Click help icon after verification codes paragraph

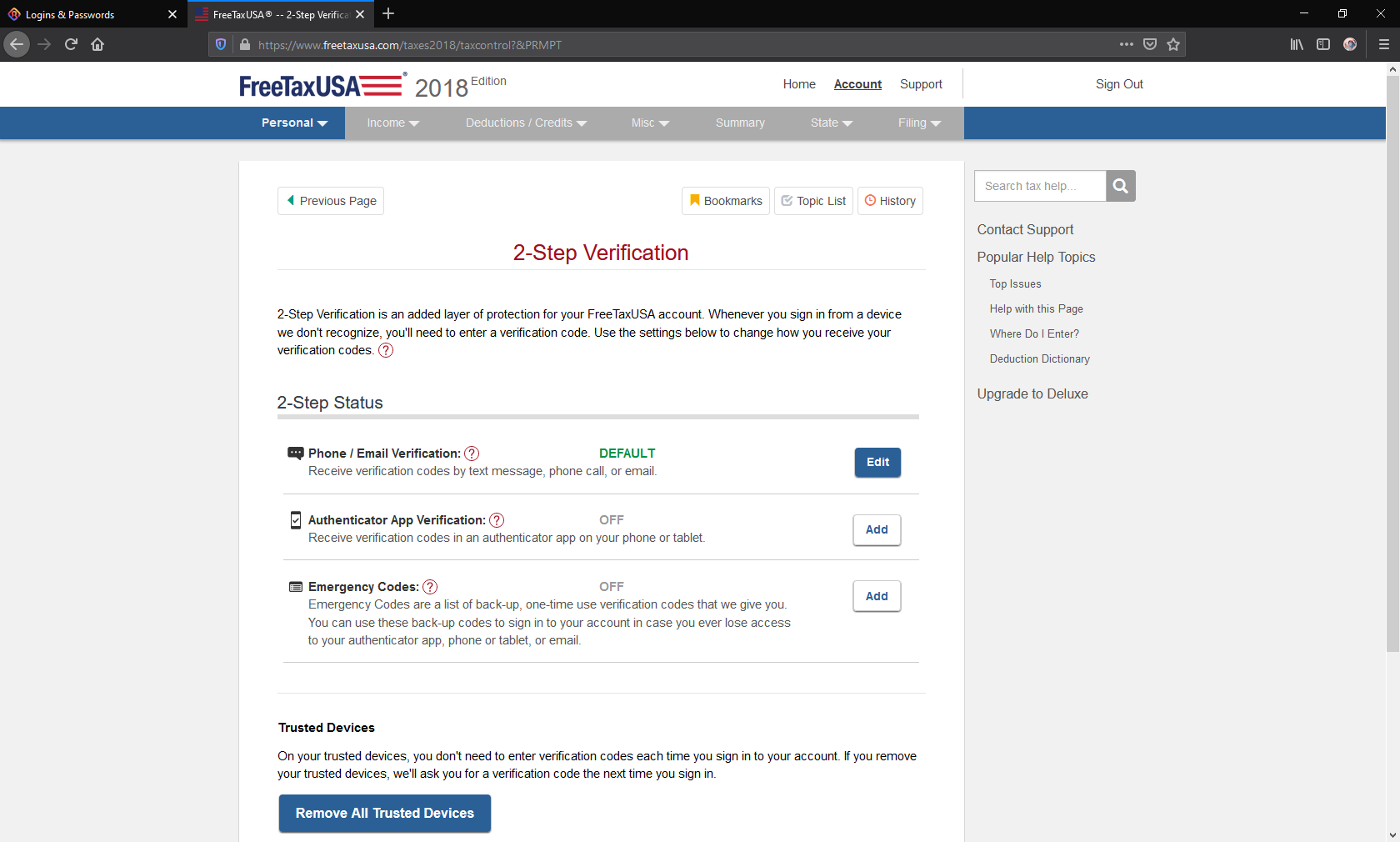[386, 350]
